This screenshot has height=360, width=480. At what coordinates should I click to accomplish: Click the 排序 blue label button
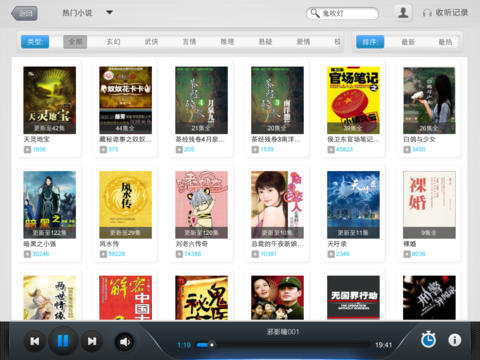click(370, 42)
